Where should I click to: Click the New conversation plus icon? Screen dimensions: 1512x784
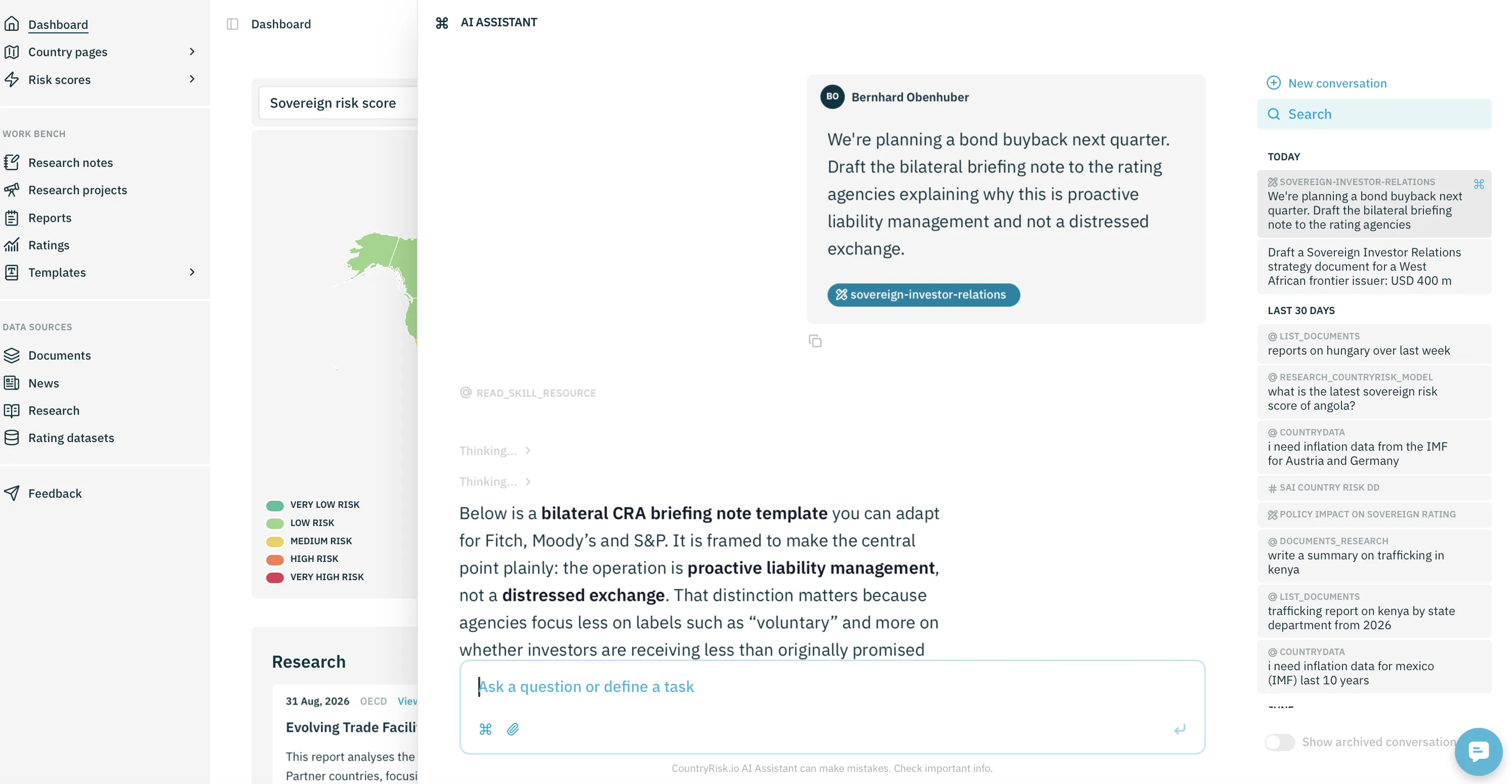(x=1273, y=83)
